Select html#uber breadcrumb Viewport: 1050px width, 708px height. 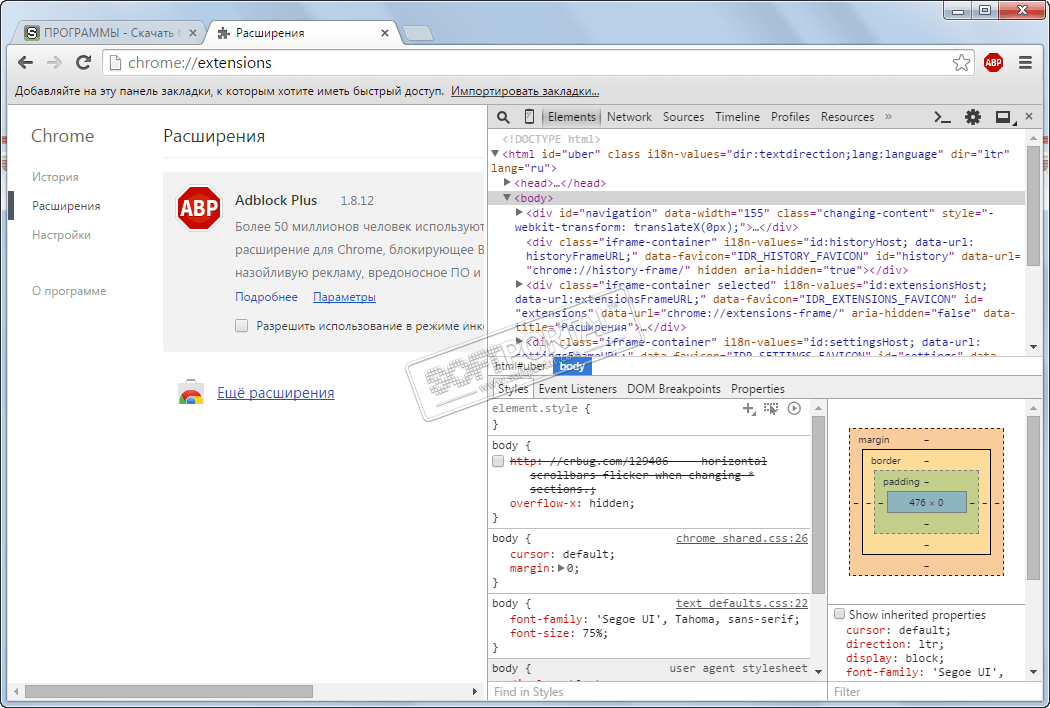pyautogui.click(x=520, y=366)
